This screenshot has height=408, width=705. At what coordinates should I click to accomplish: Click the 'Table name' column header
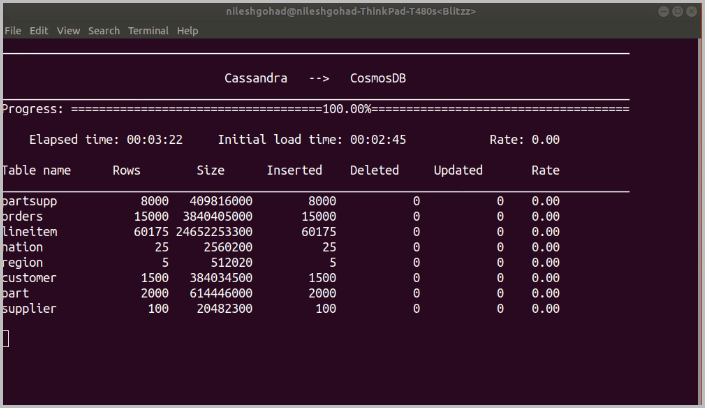pyautogui.click(x=36, y=170)
